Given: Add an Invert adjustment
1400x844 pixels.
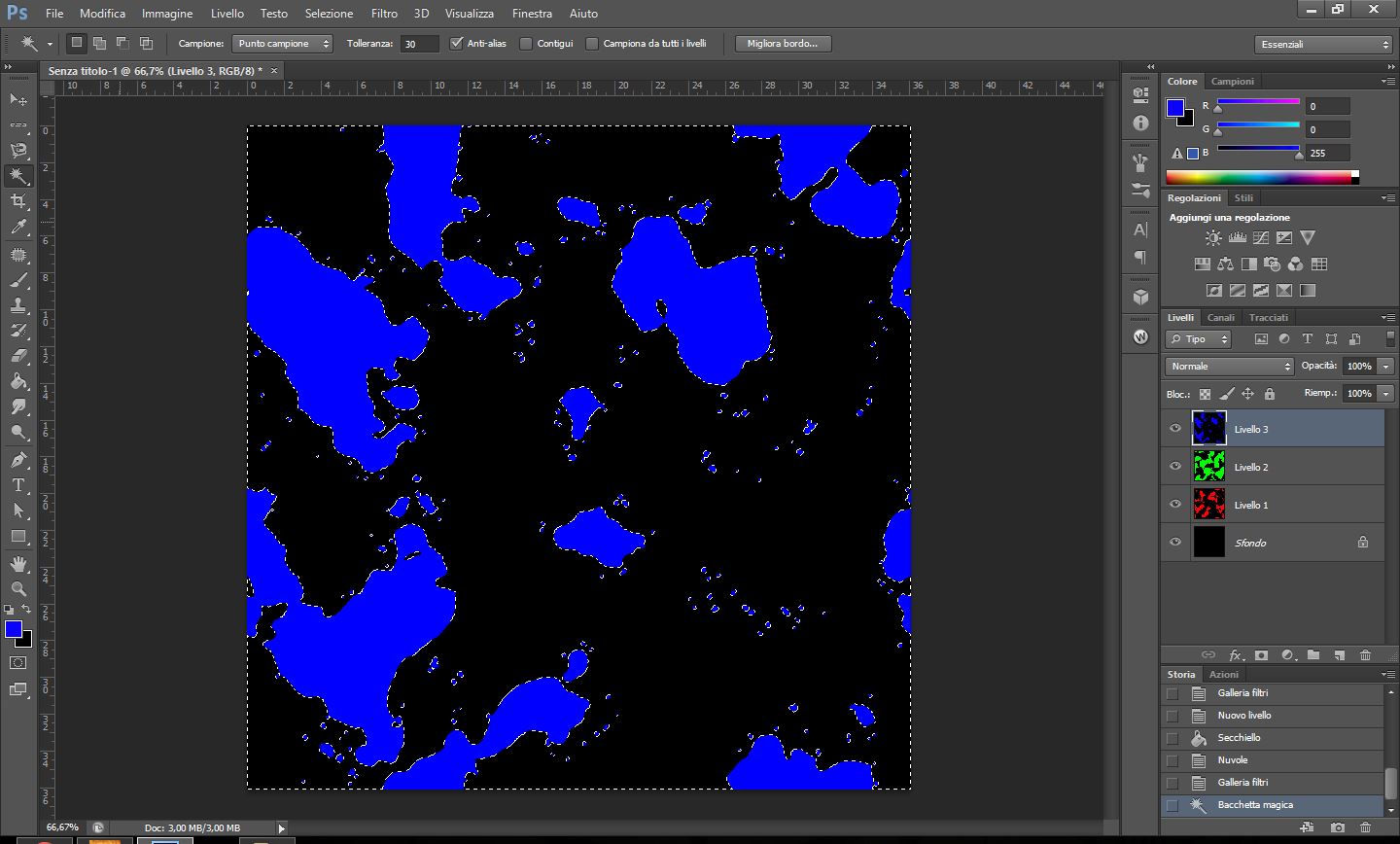Looking at the screenshot, I should pos(1214,291).
